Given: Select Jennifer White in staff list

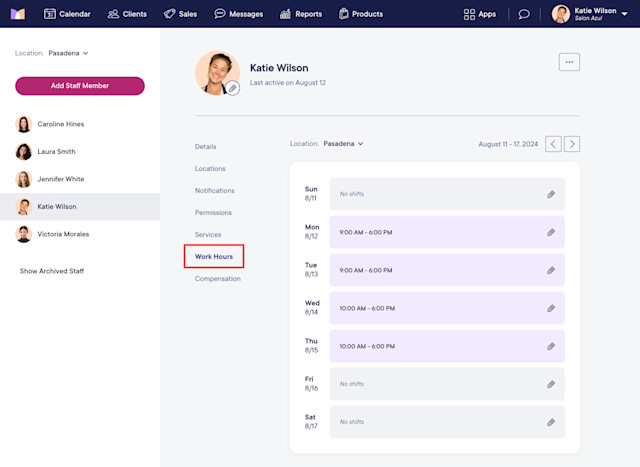Looking at the screenshot, I should pos(80,179).
